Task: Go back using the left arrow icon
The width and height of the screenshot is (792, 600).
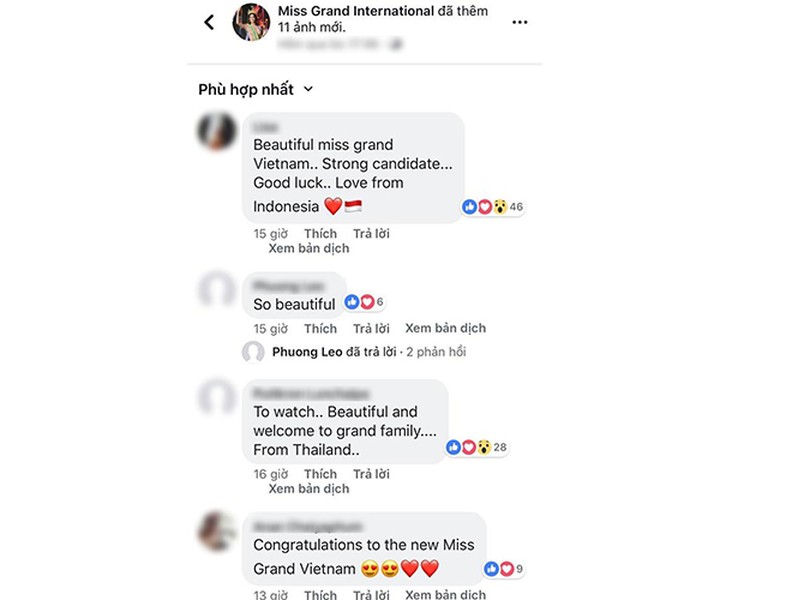Action: [209, 22]
